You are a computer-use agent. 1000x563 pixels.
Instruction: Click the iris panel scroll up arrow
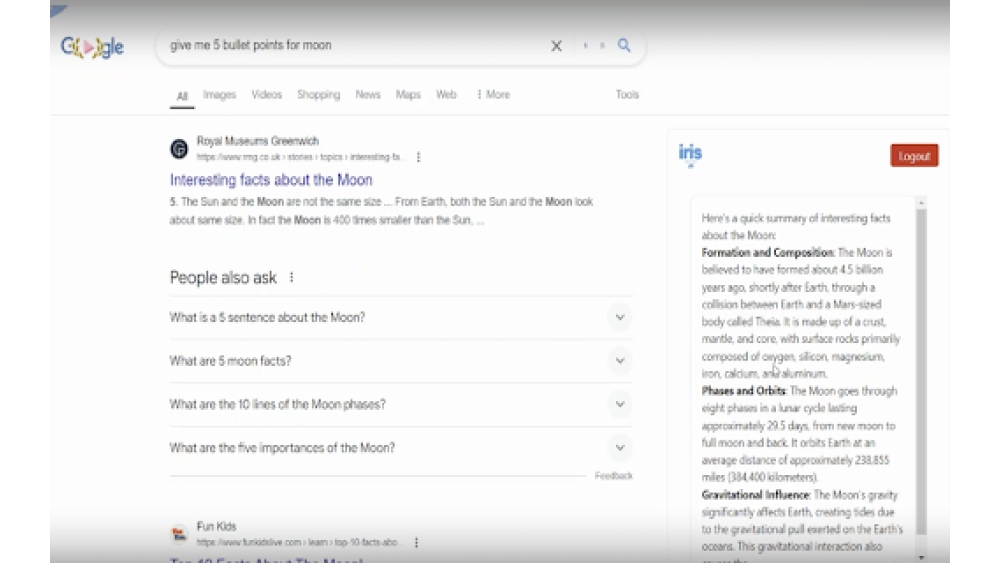click(921, 203)
